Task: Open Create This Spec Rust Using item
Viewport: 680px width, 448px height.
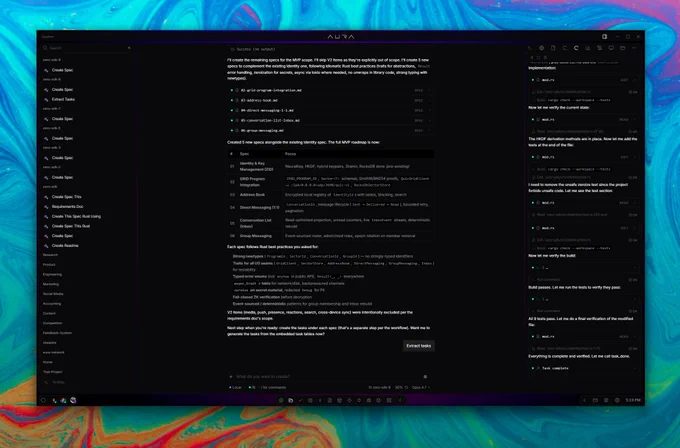Action: click(76, 216)
